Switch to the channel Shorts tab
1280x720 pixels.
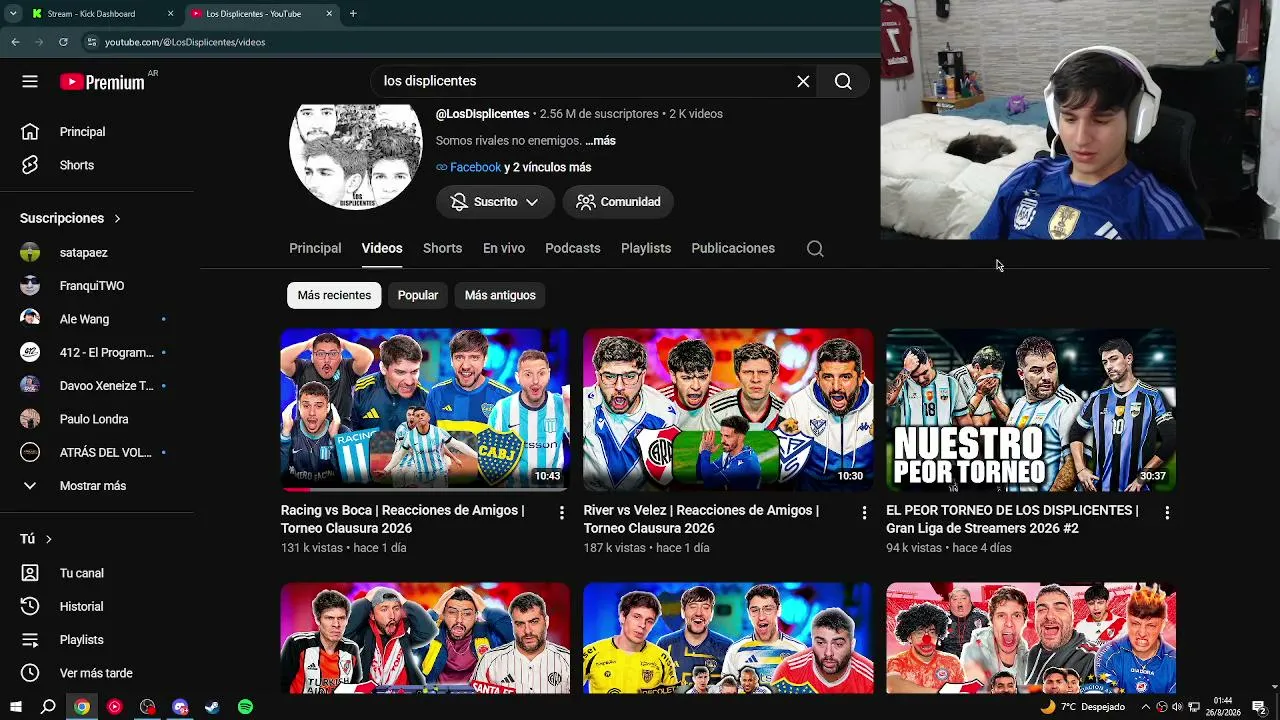click(x=442, y=248)
